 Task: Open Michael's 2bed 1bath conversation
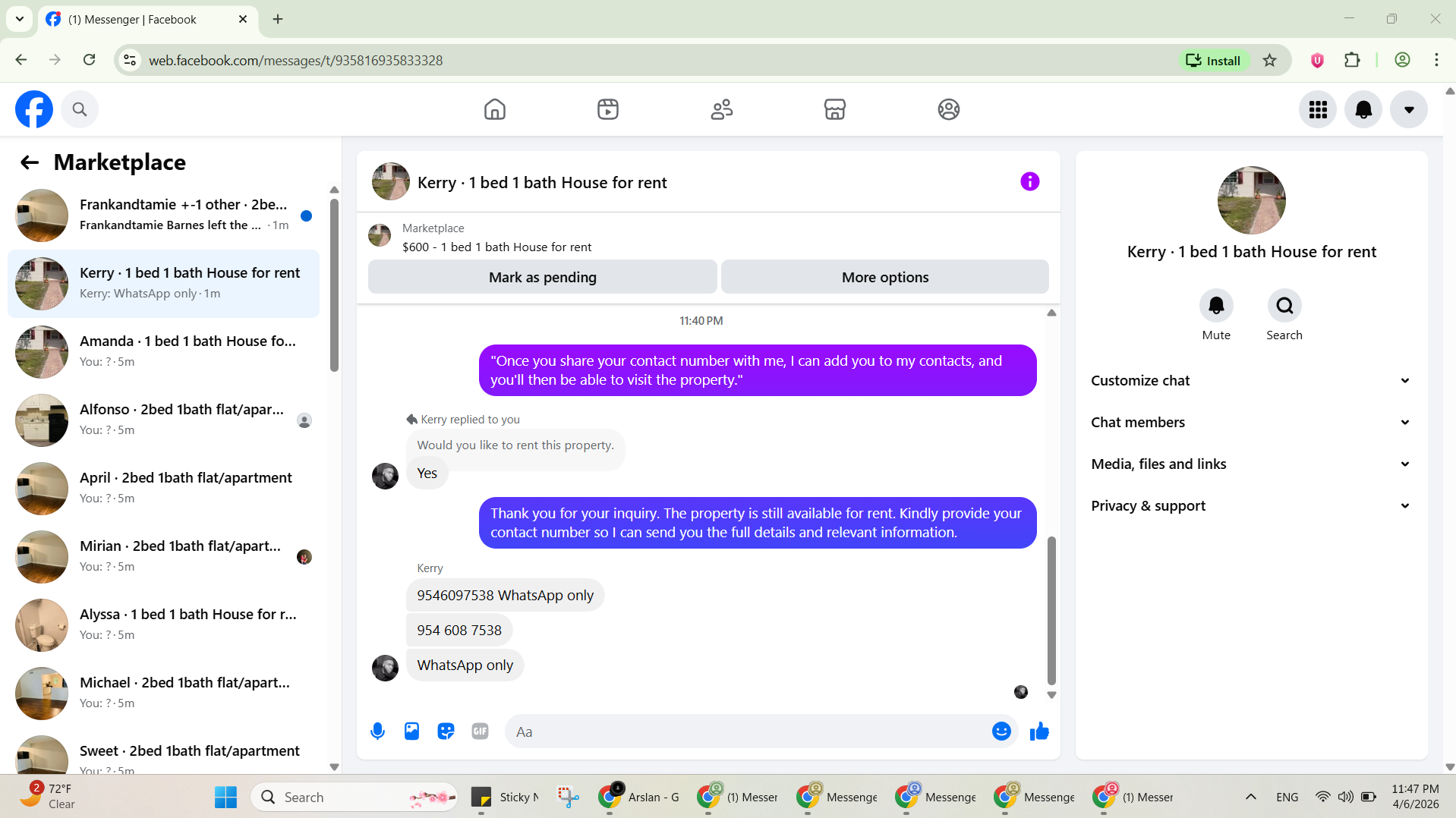point(163,694)
